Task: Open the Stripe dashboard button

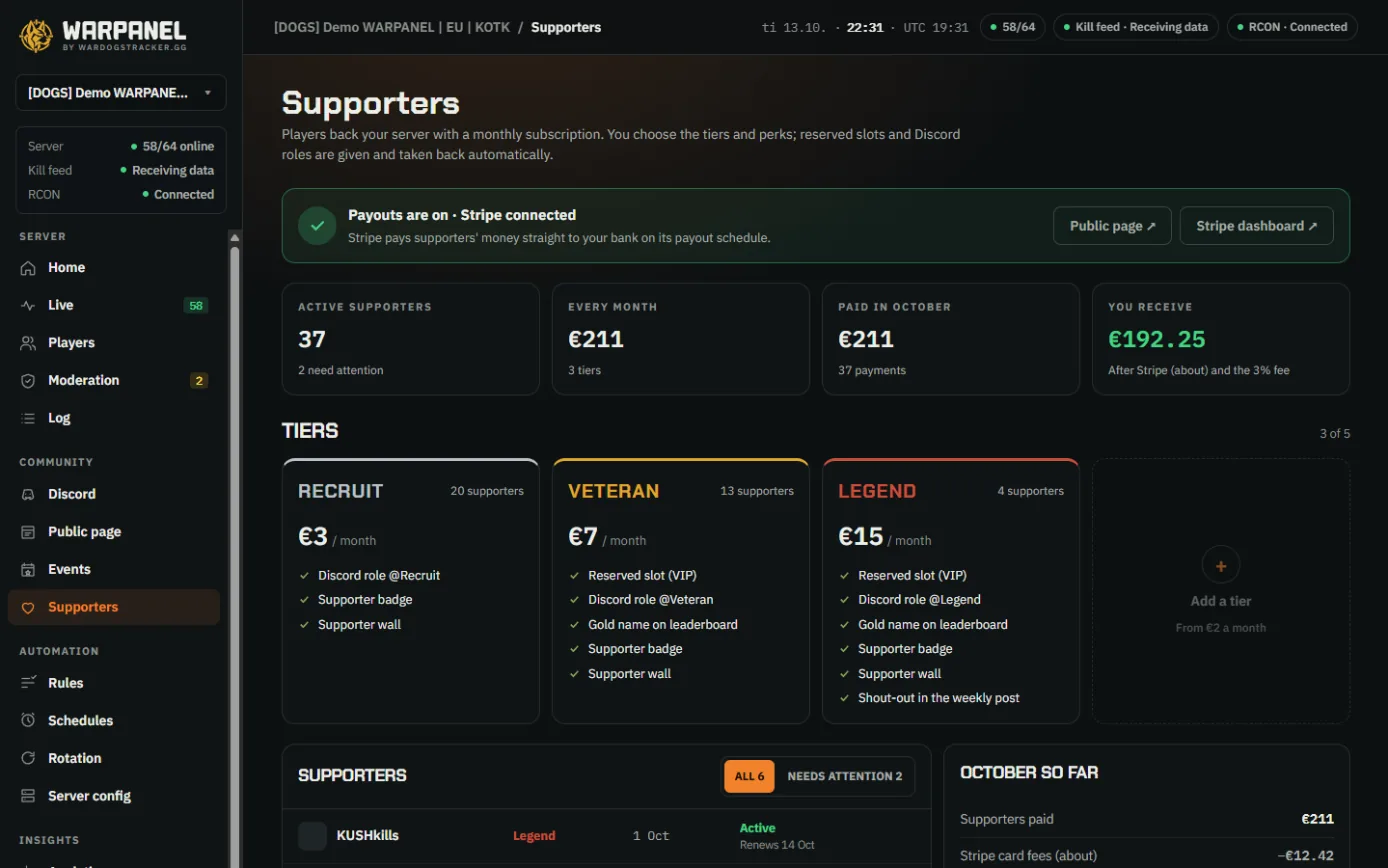Action: (1257, 226)
